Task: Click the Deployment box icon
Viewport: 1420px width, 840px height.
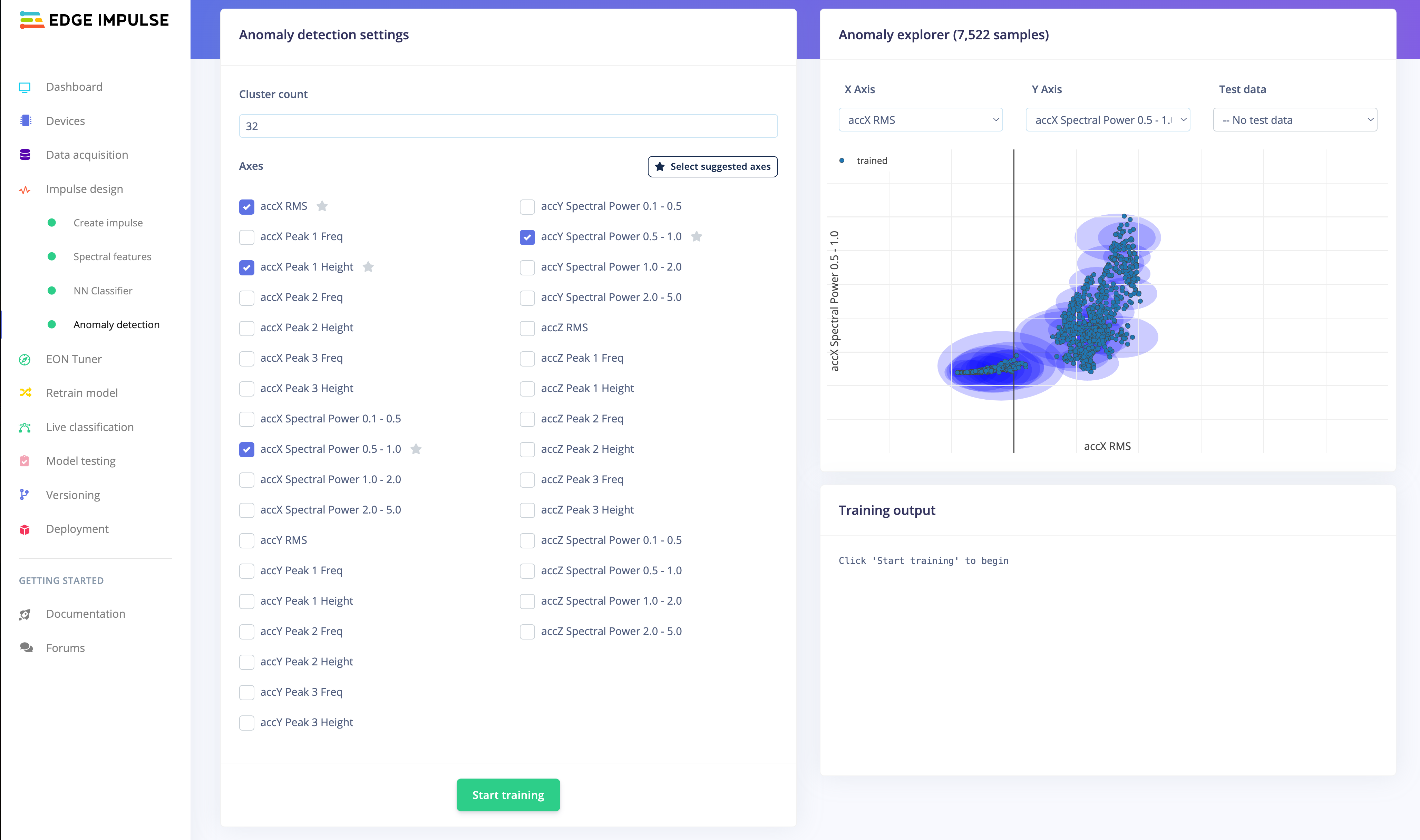Action: (25, 529)
